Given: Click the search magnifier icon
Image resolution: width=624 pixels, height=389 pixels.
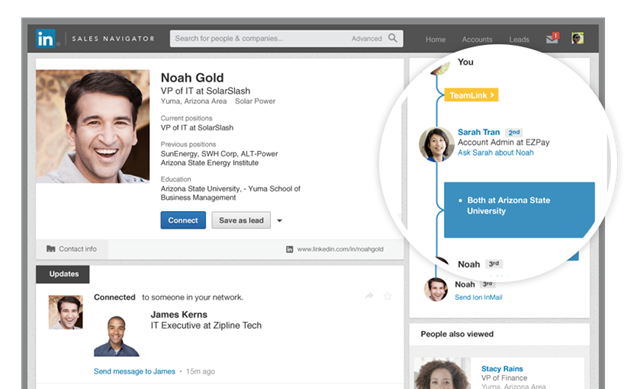Looking at the screenshot, I should (x=392, y=38).
